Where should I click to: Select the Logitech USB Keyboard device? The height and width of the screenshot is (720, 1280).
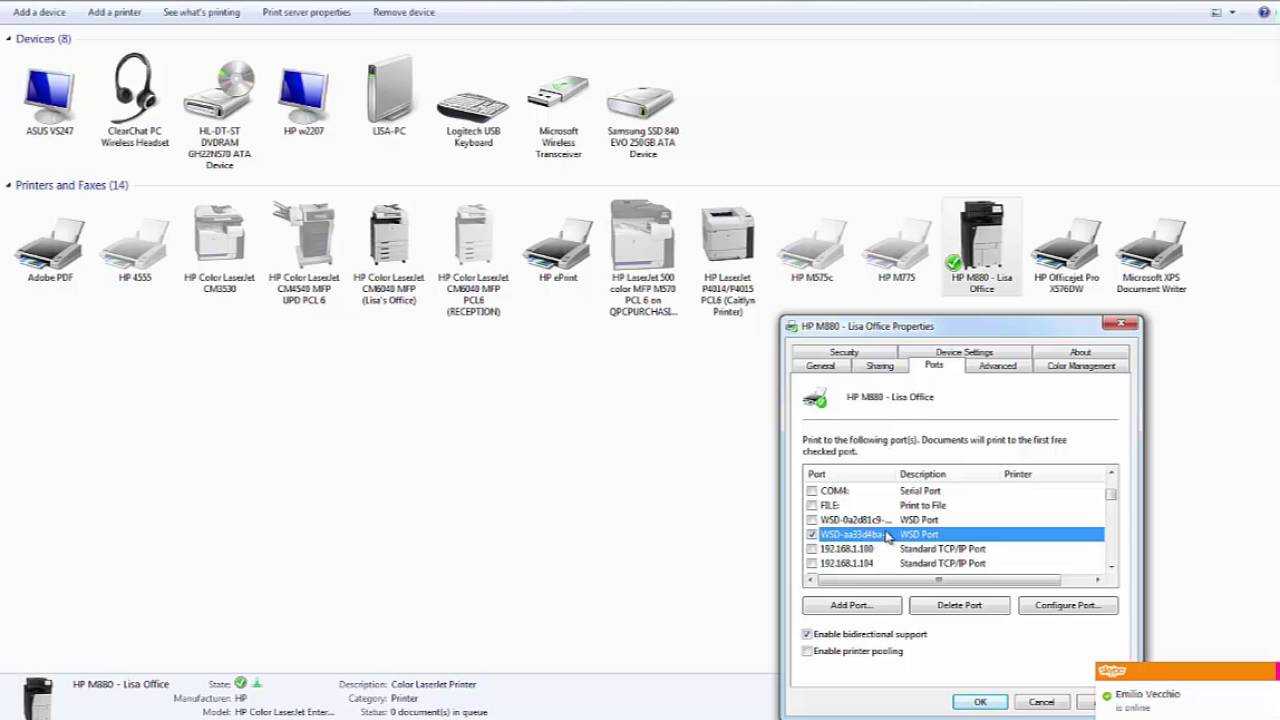(473, 119)
